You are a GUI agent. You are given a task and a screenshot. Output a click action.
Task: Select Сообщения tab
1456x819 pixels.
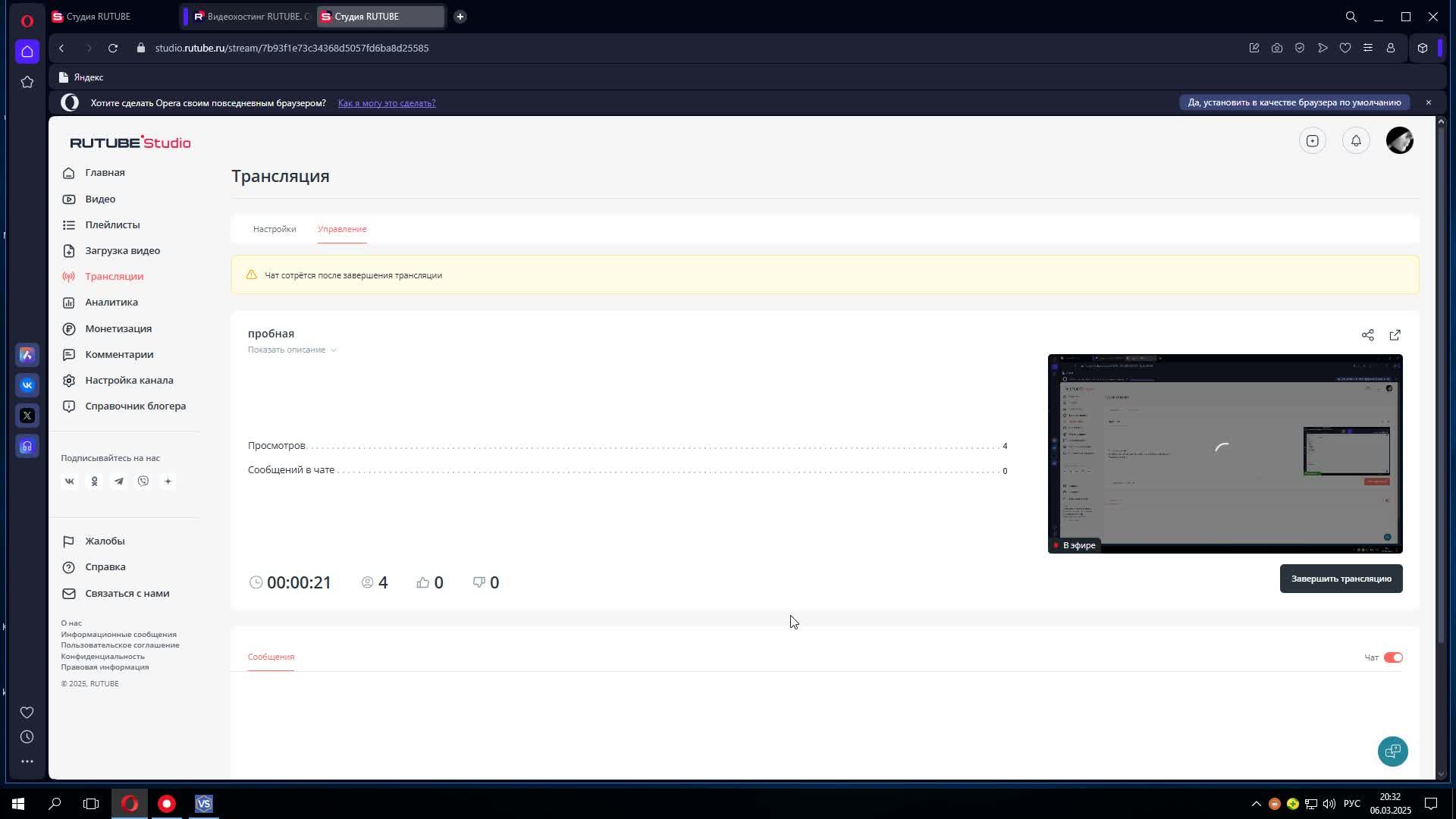(x=271, y=657)
